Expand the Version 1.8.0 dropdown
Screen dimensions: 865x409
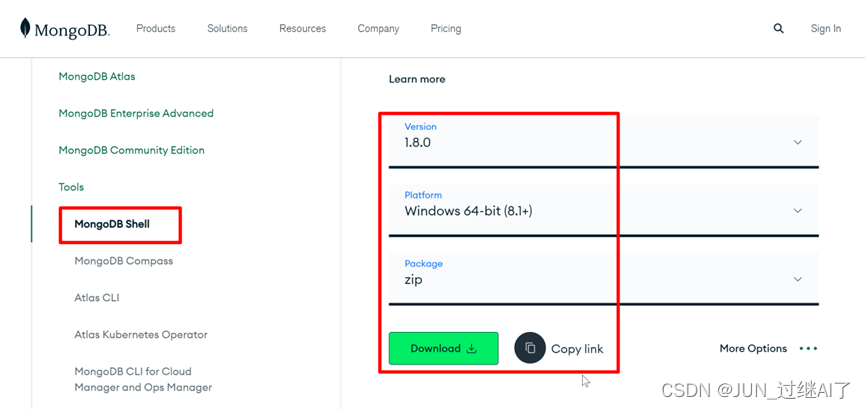[x=604, y=142]
